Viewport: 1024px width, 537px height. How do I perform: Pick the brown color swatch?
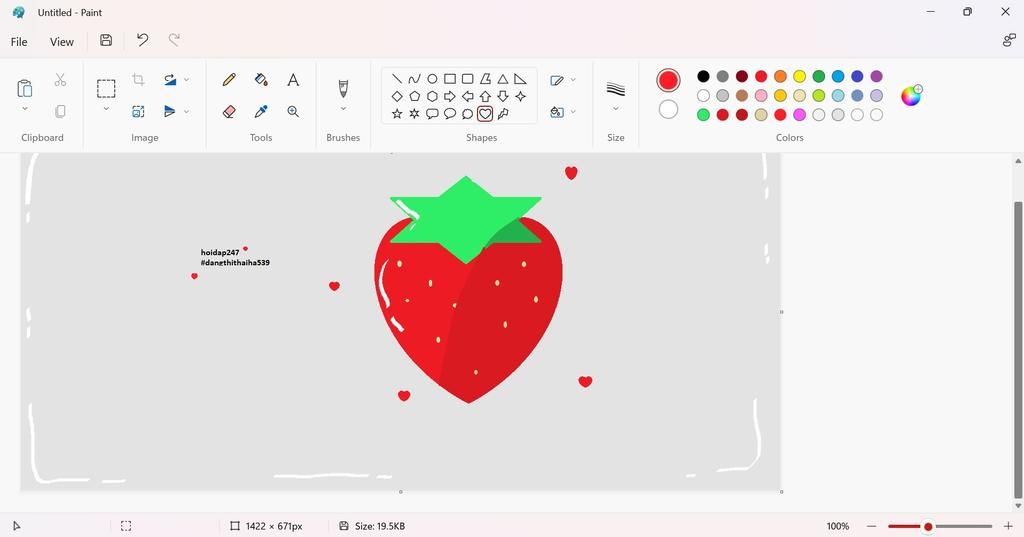pos(742,95)
